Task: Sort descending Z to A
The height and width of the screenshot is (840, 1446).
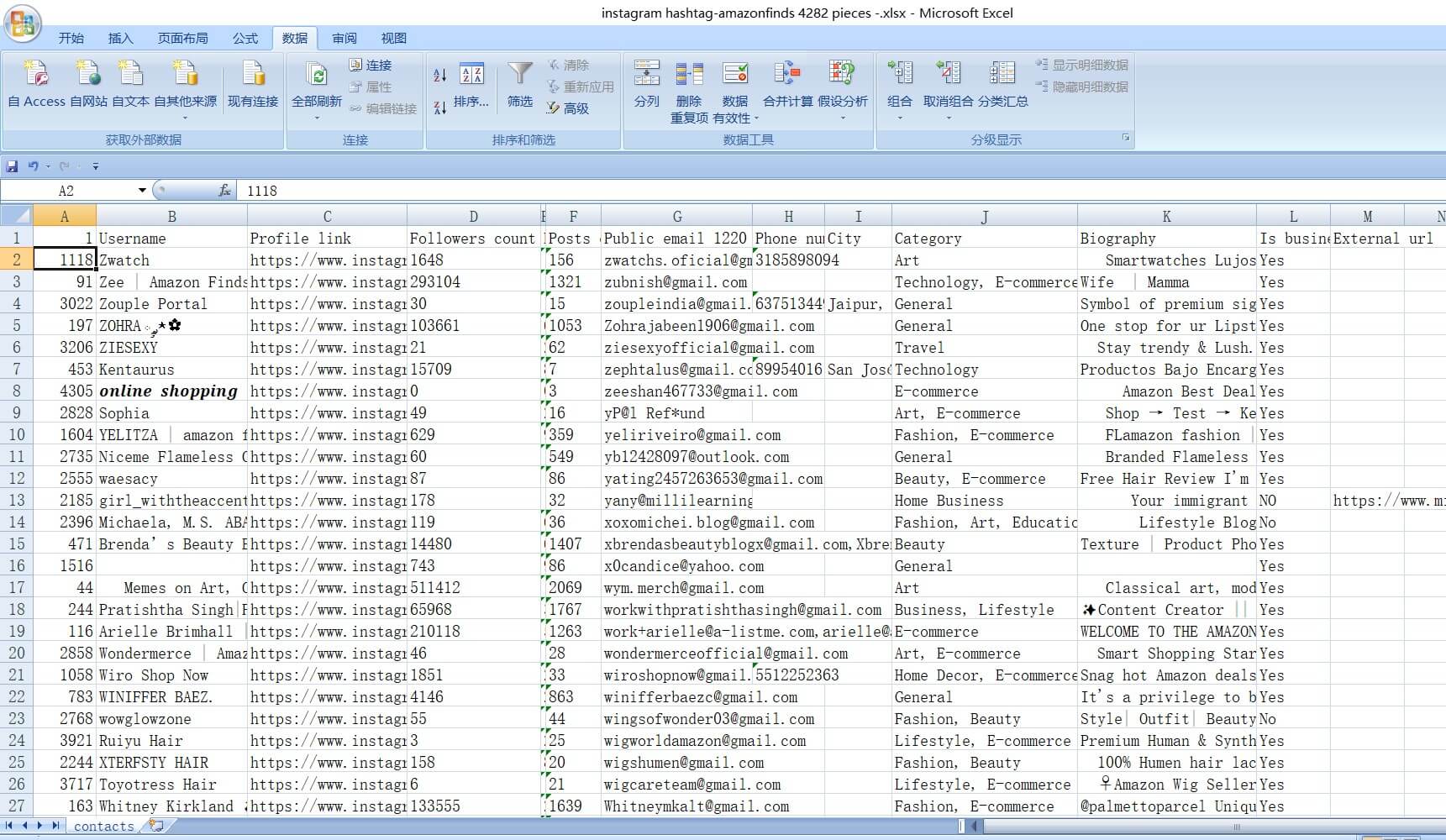Action: click(439, 108)
